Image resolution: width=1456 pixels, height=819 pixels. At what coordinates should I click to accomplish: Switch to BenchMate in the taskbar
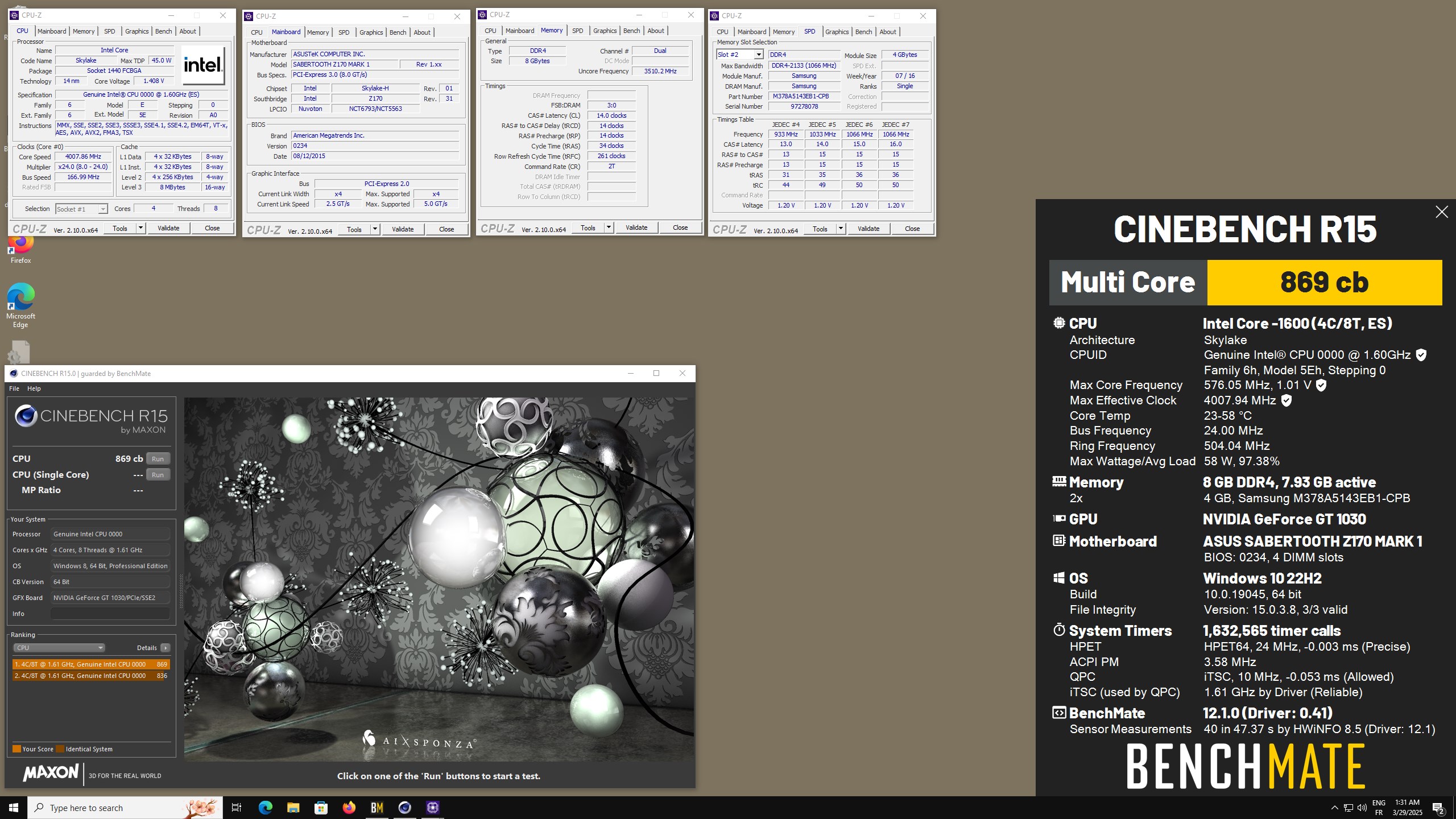377,808
